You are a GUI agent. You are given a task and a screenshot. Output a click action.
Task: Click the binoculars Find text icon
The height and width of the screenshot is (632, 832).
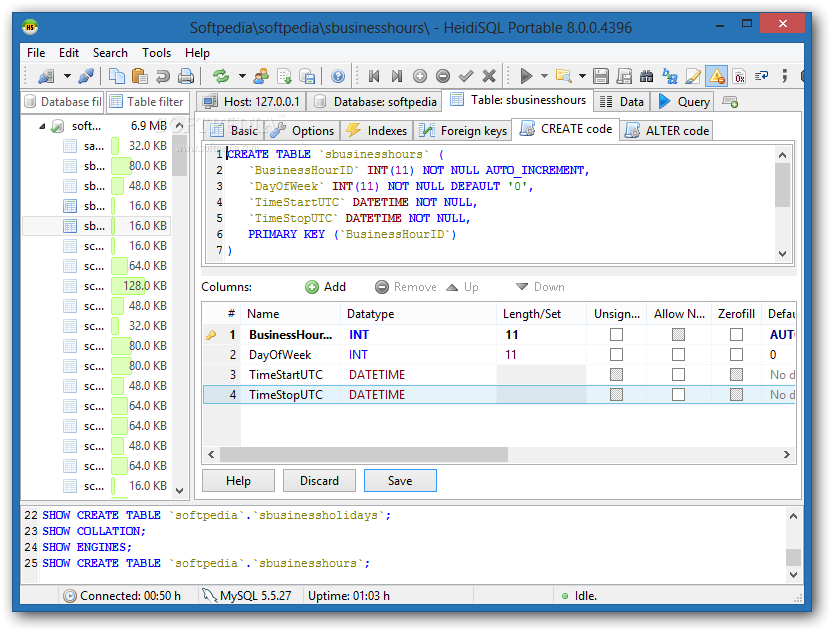click(x=646, y=76)
